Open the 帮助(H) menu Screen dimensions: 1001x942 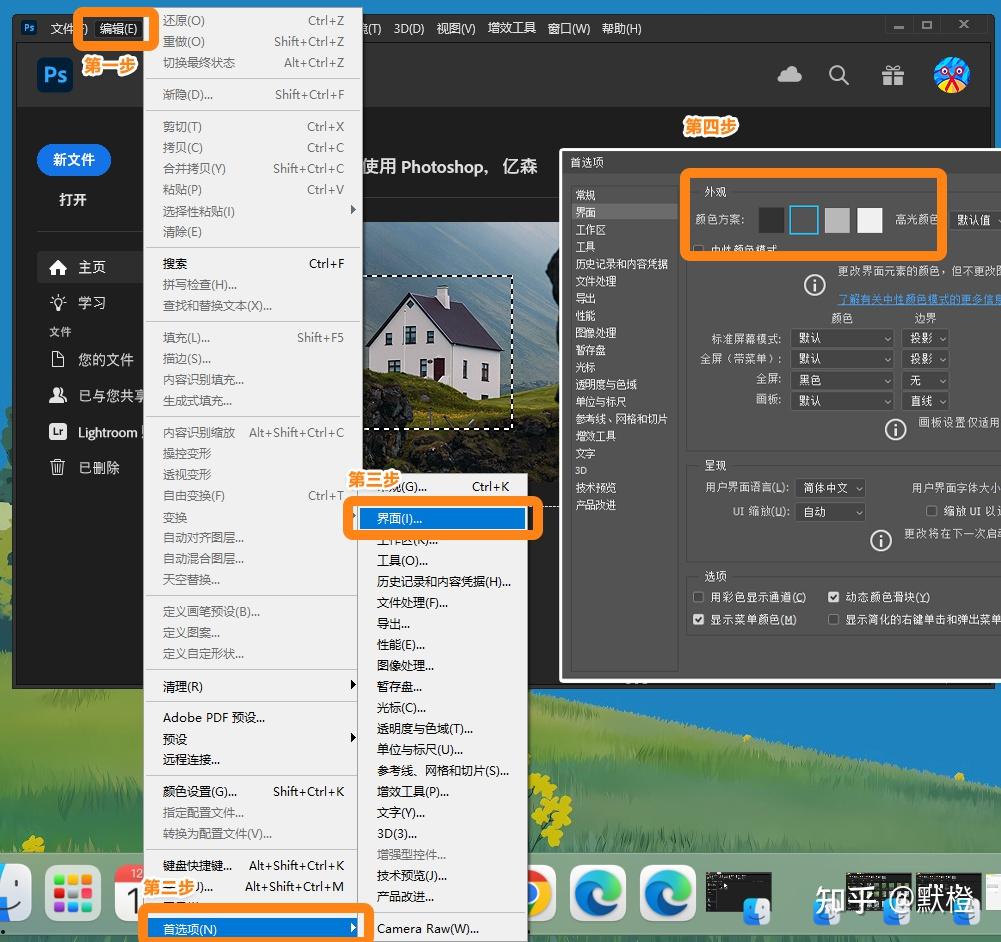pos(621,29)
